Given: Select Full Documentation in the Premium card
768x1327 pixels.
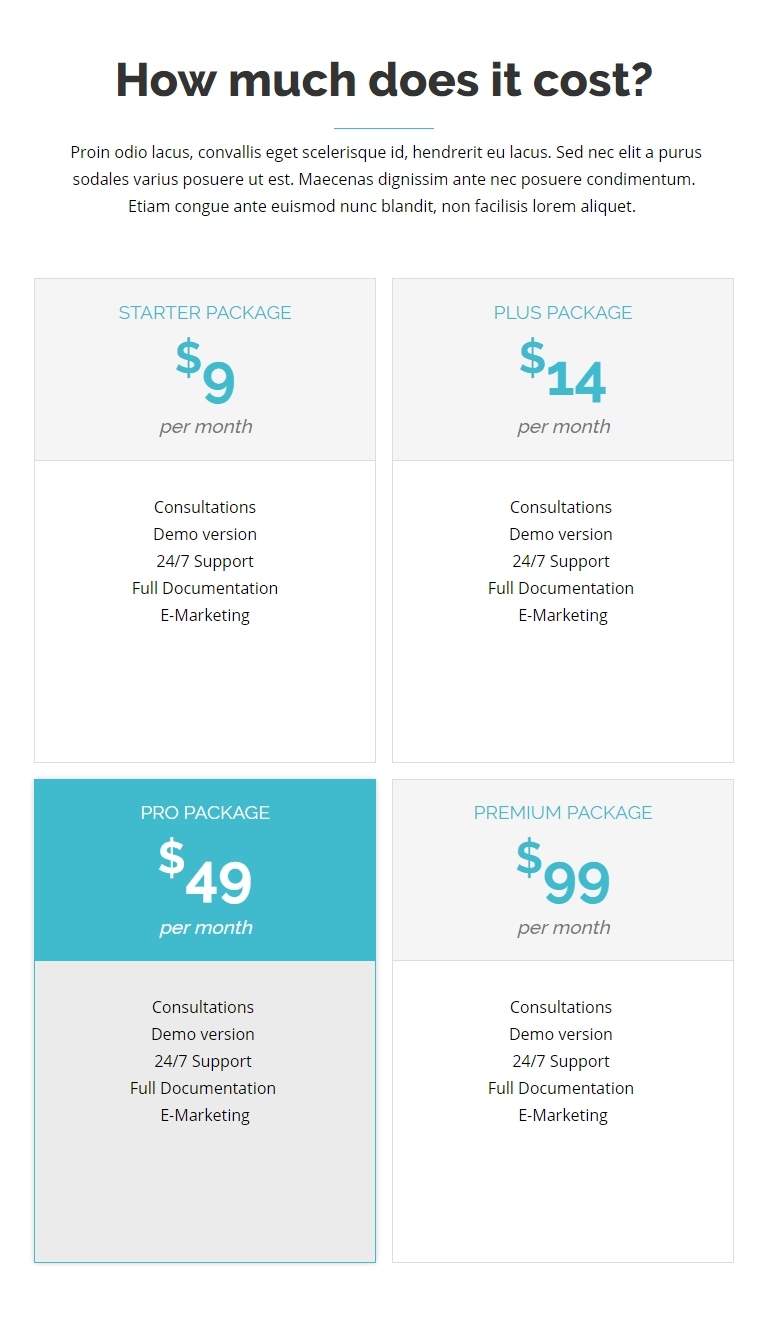Looking at the screenshot, I should click(561, 1088).
